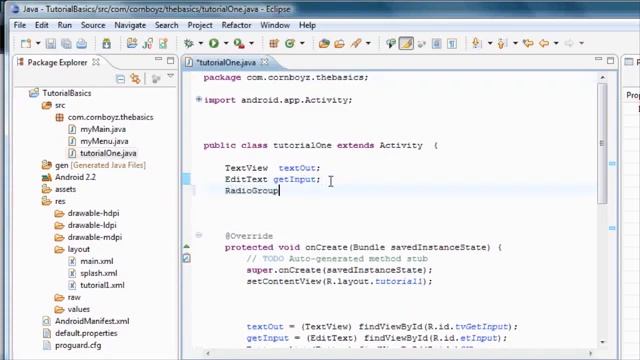The image size is (640, 360).
Task: Select the tutorialOne.java editor tab
Action: (x=226, y=62)
